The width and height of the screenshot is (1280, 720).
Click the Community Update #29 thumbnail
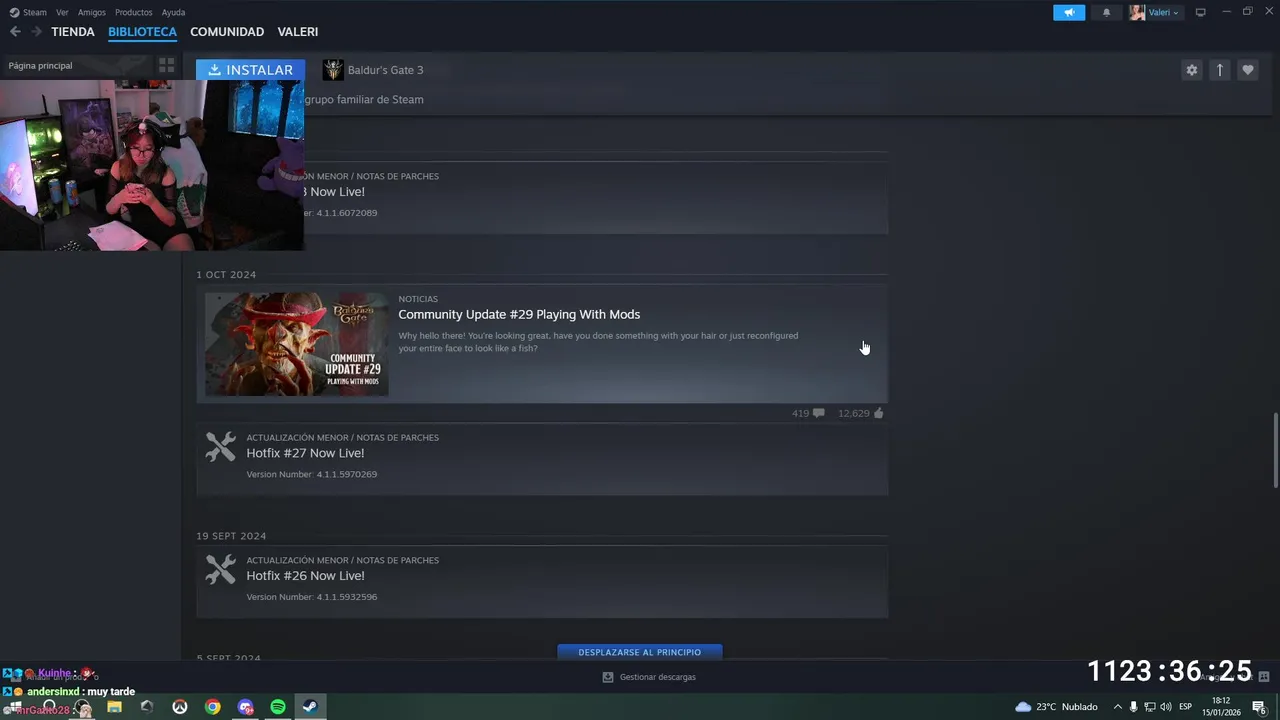tap(297, 344)
